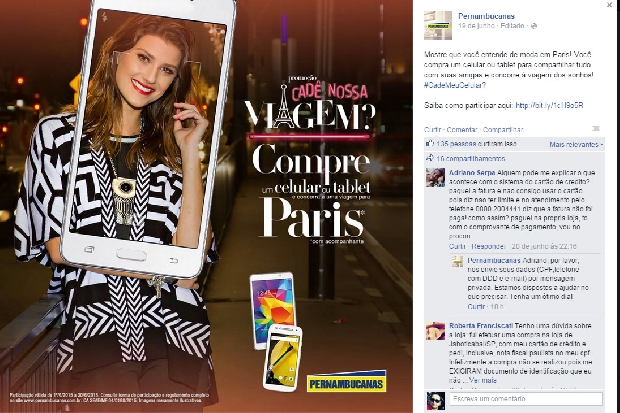Image resolution: width=620 pixels, height=413 pixels.
Task: Click Comentar under the post
Action: click(x=462, y=129)
